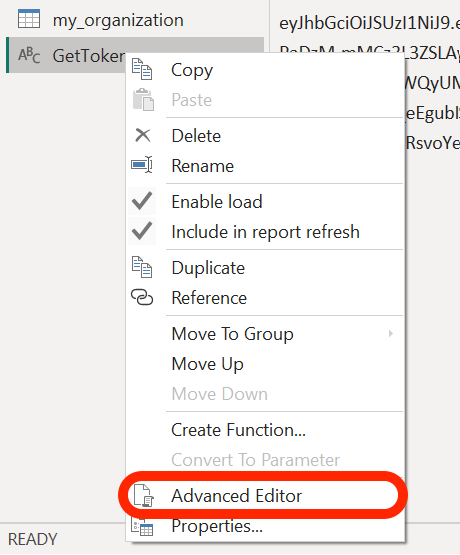Toggle the Enable load checkmark
The image size is (460, 555).
142,201
